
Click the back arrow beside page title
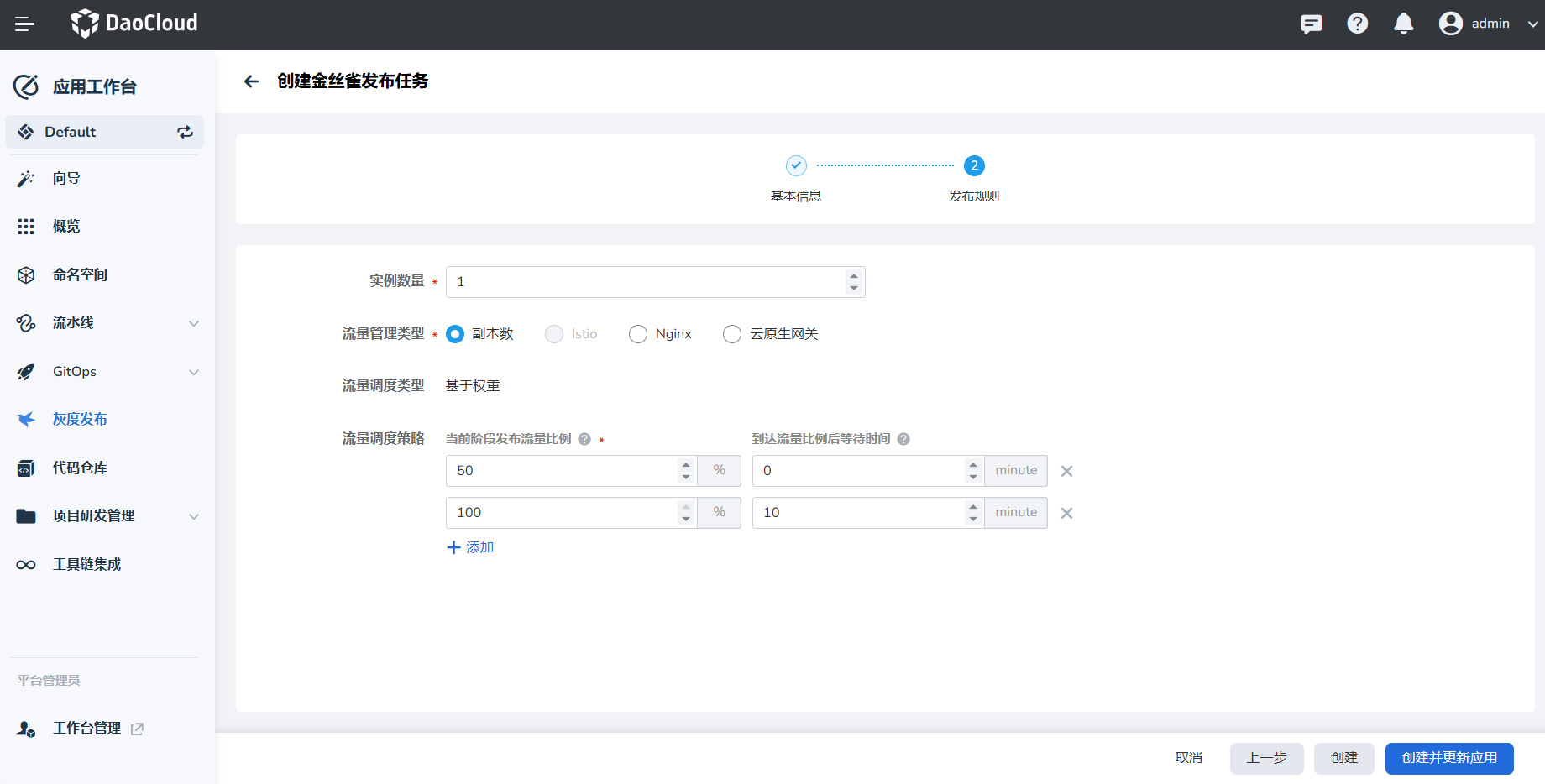[251, 81]
